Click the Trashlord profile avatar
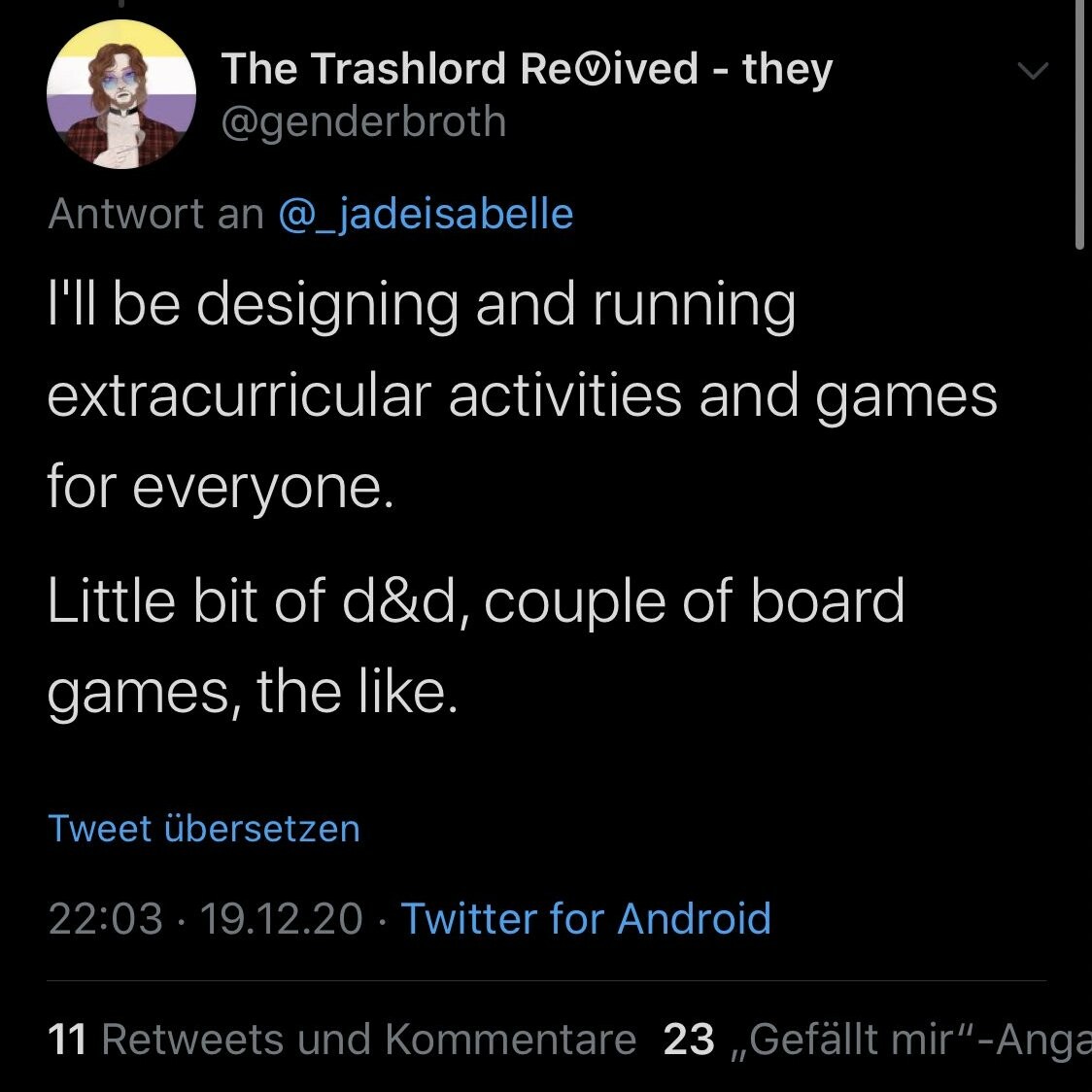Screen dimensions: 1092x1092 point(121,95)
